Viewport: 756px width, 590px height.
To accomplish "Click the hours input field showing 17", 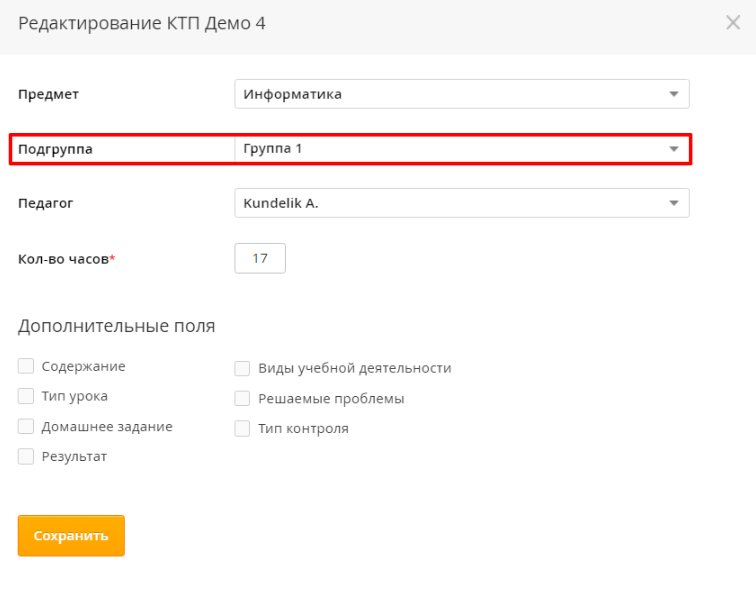I will coord(260,258).
